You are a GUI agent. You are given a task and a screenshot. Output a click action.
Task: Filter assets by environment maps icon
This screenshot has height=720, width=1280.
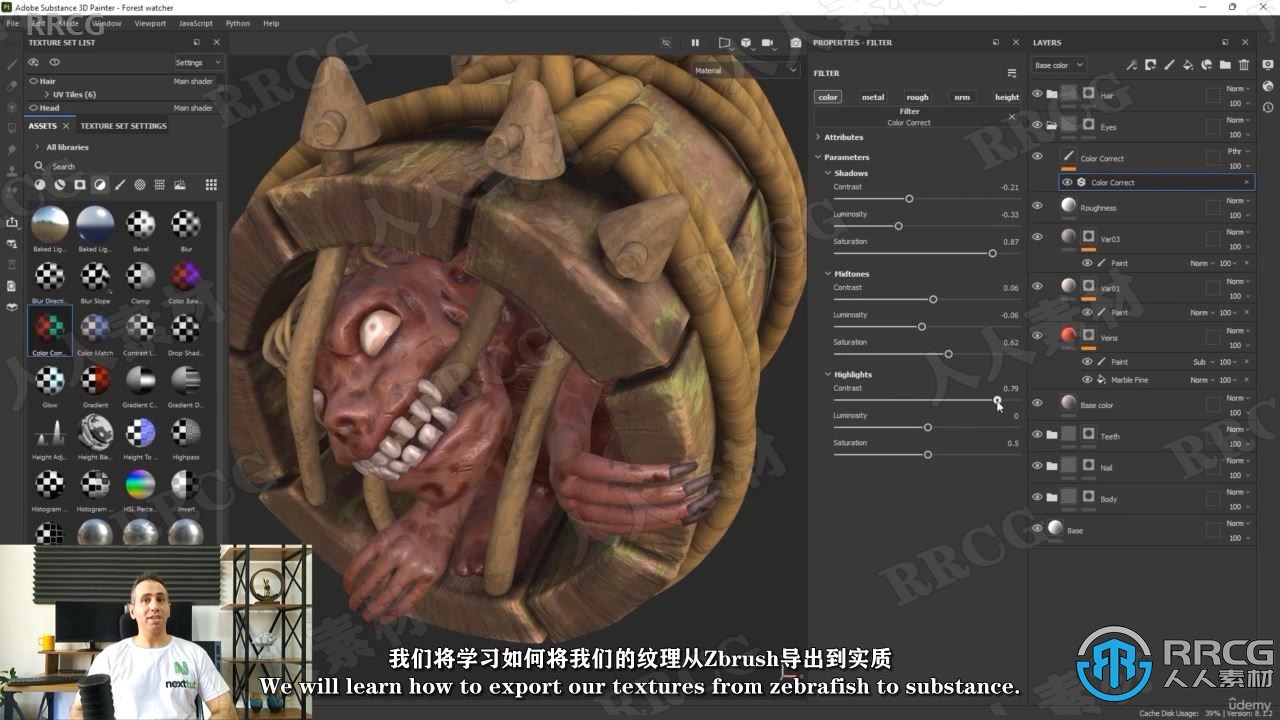click(180, 185)
